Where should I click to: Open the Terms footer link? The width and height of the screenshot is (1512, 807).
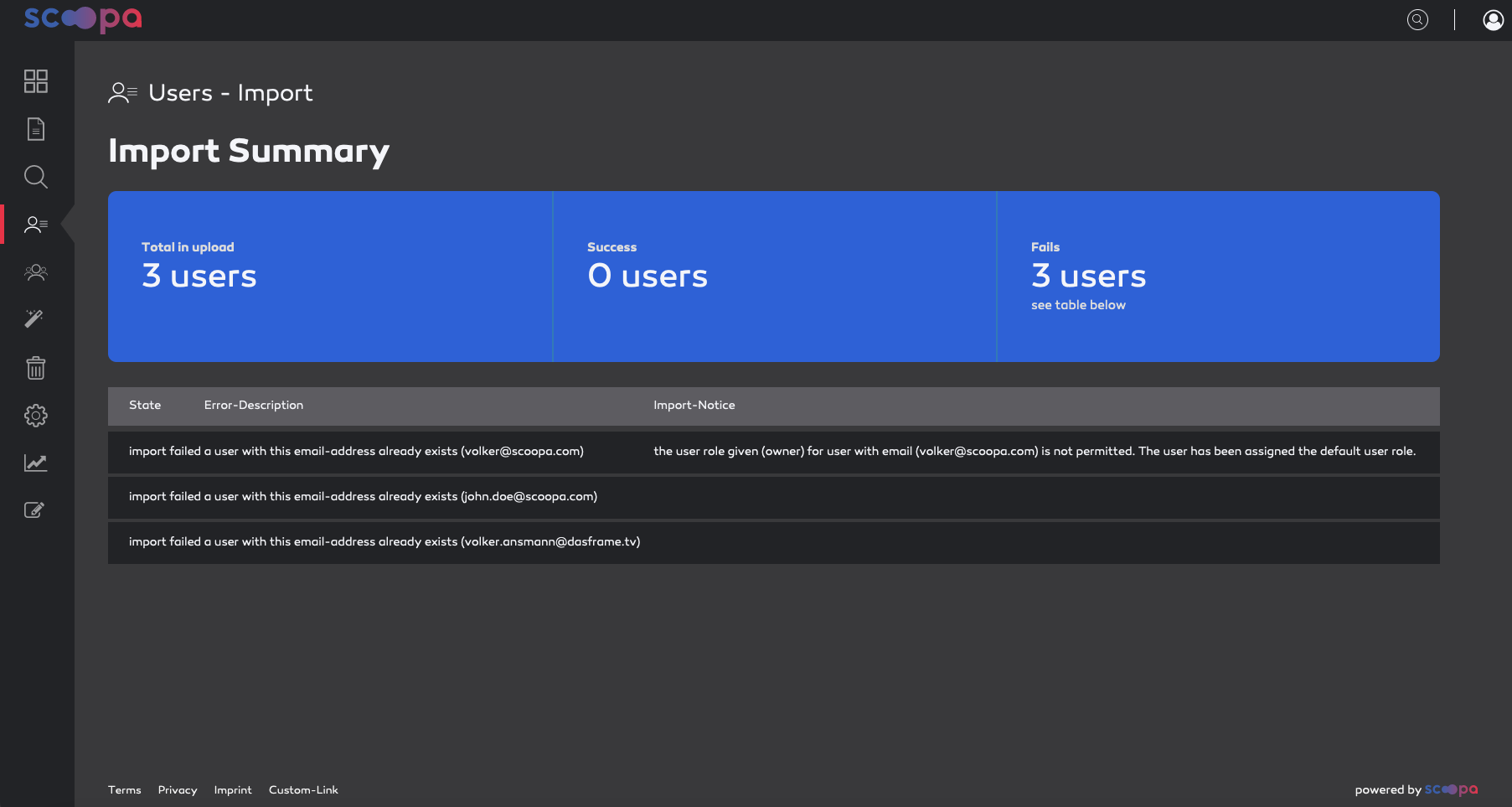tap(124, 789)
